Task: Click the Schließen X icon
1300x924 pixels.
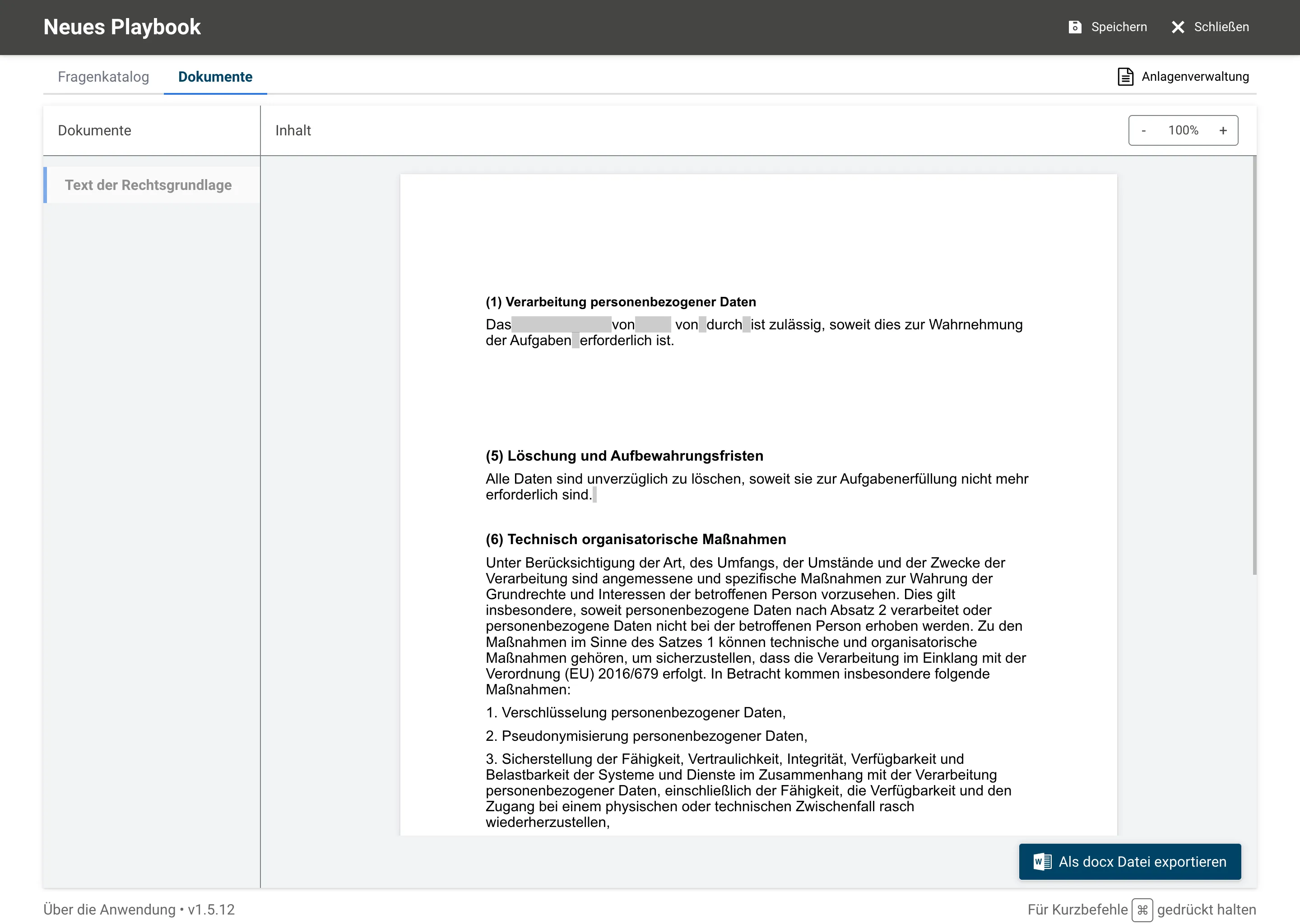Action: pyautogui.click(x=1178, y=27)
